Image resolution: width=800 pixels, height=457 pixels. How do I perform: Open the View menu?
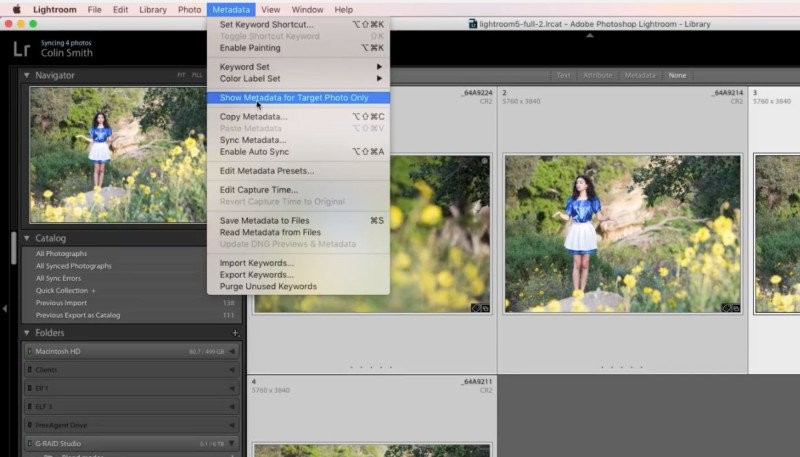270,10
